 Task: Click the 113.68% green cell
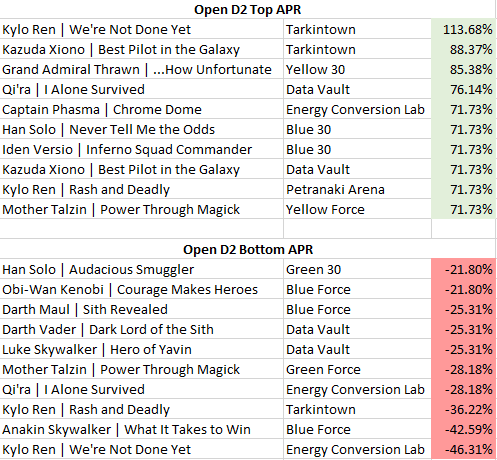463,29
